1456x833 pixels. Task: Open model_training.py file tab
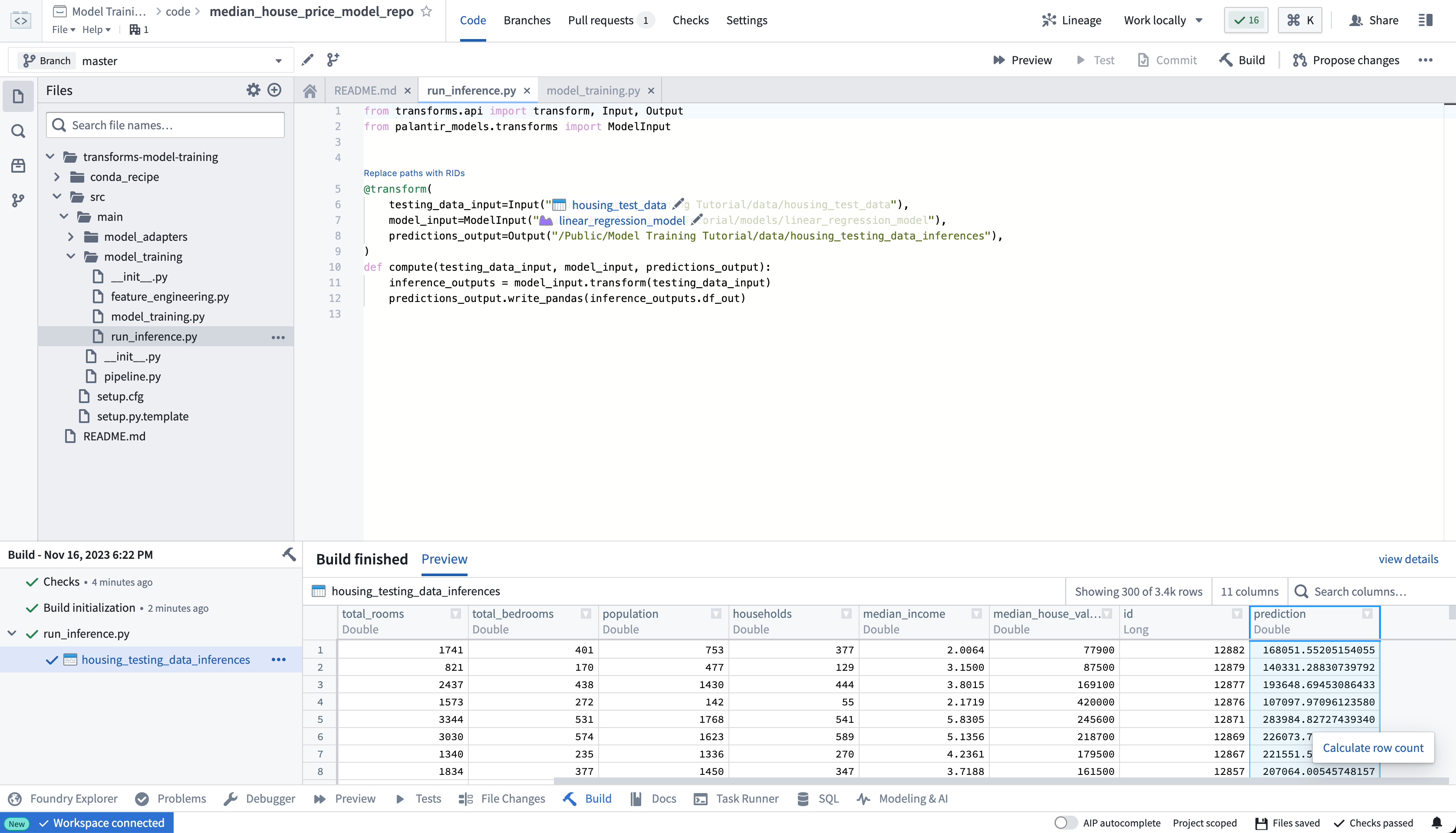point(593,90)
